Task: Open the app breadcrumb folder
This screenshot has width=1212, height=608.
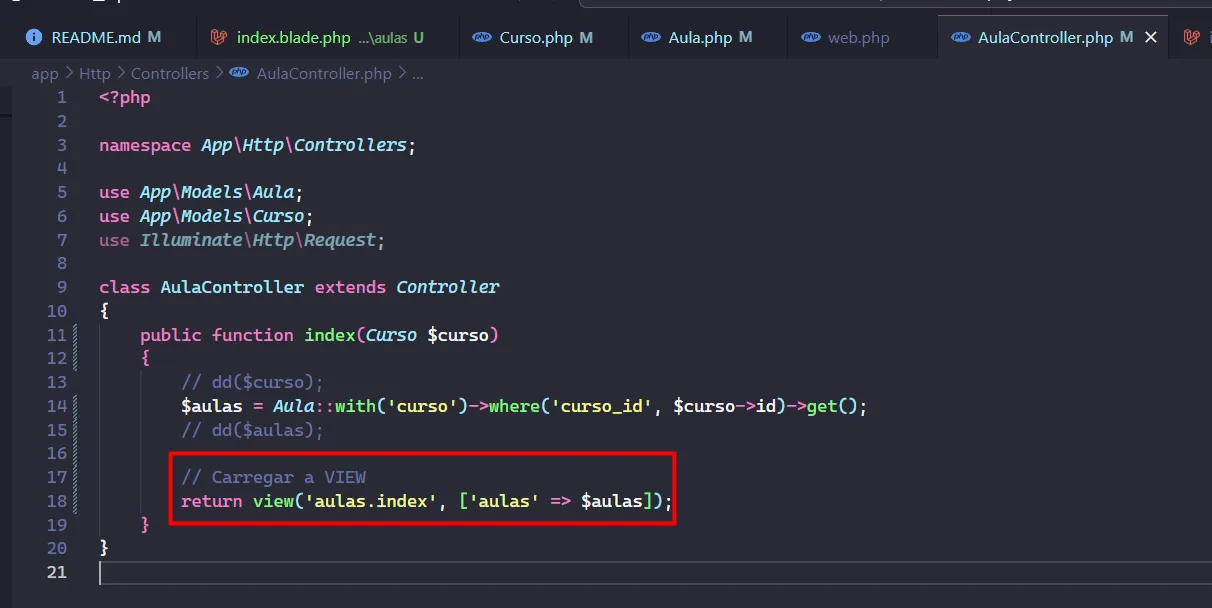Action: click(x=45, y=73)
